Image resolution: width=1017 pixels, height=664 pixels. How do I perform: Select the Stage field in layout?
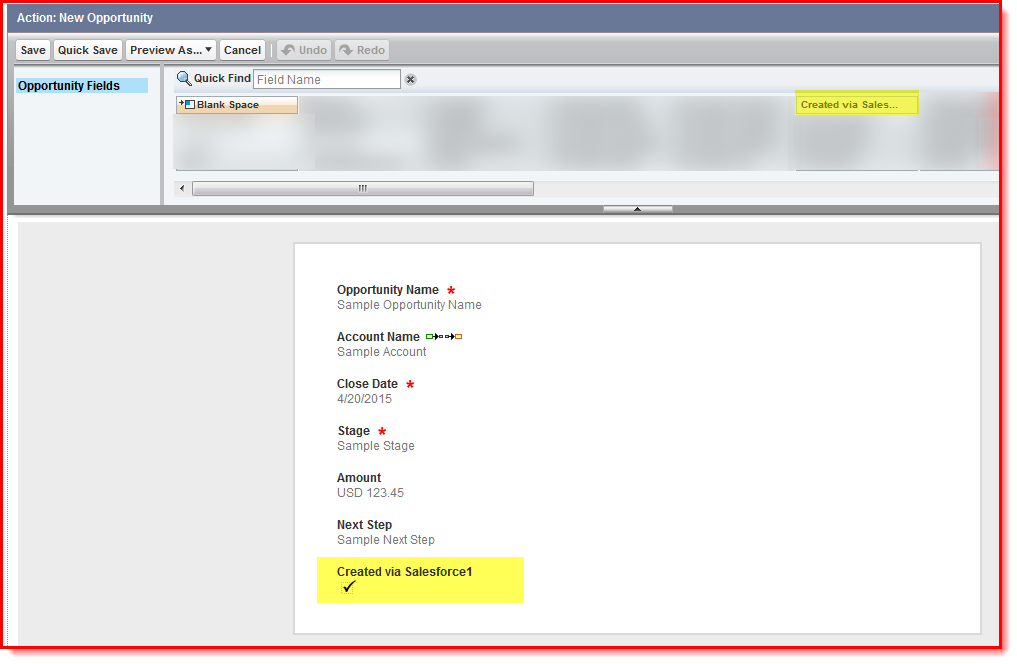point(354,431)
